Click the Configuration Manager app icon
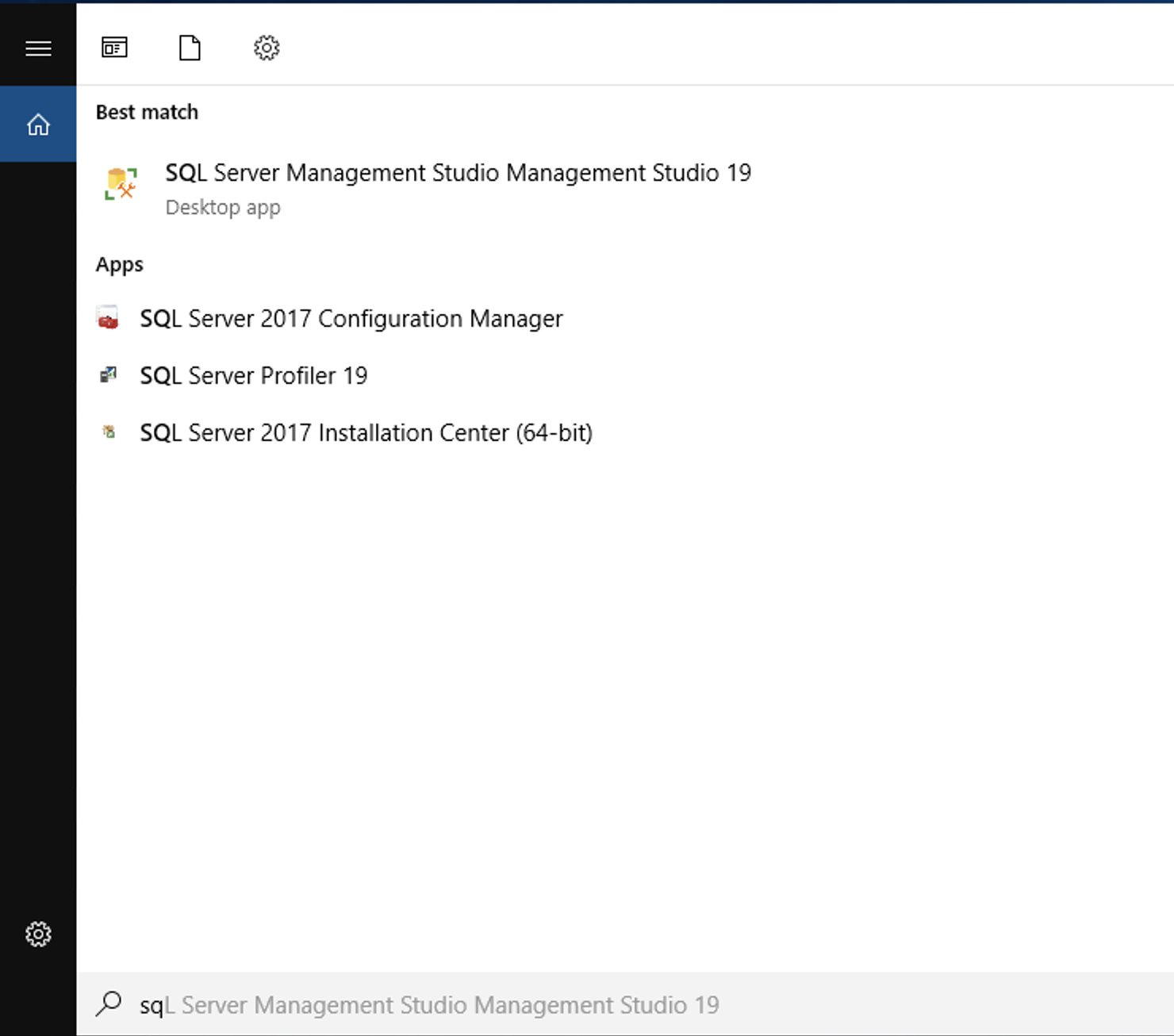 click(108, 318)
